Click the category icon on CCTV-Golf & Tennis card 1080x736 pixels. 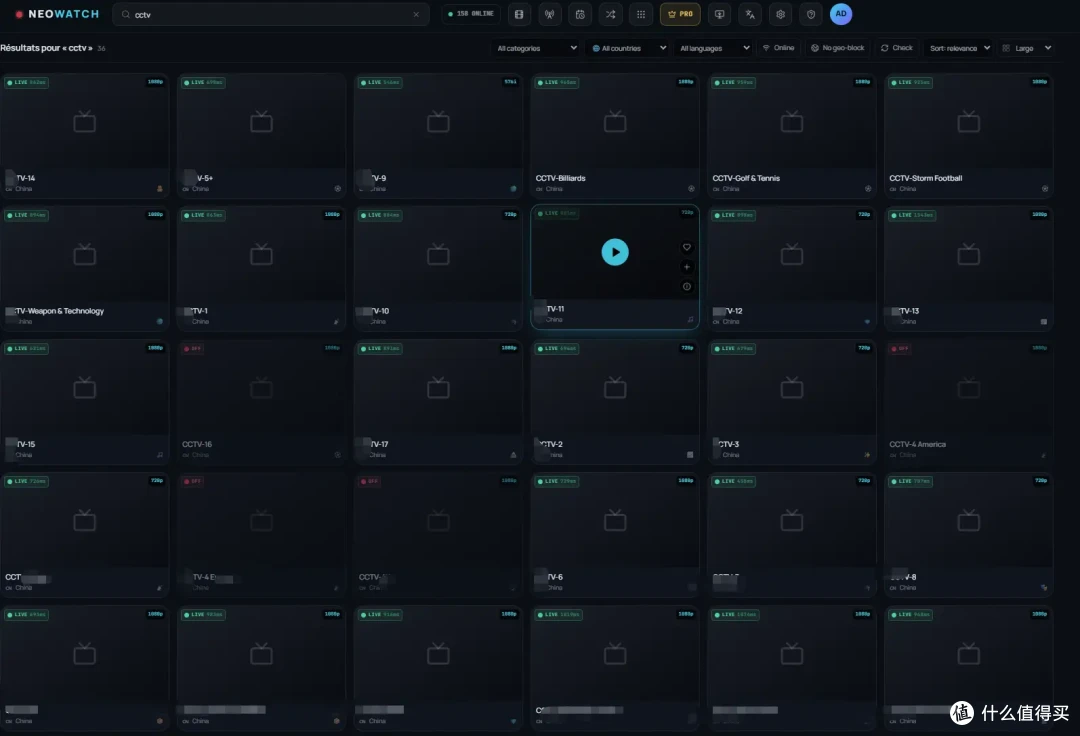(868, 189)
